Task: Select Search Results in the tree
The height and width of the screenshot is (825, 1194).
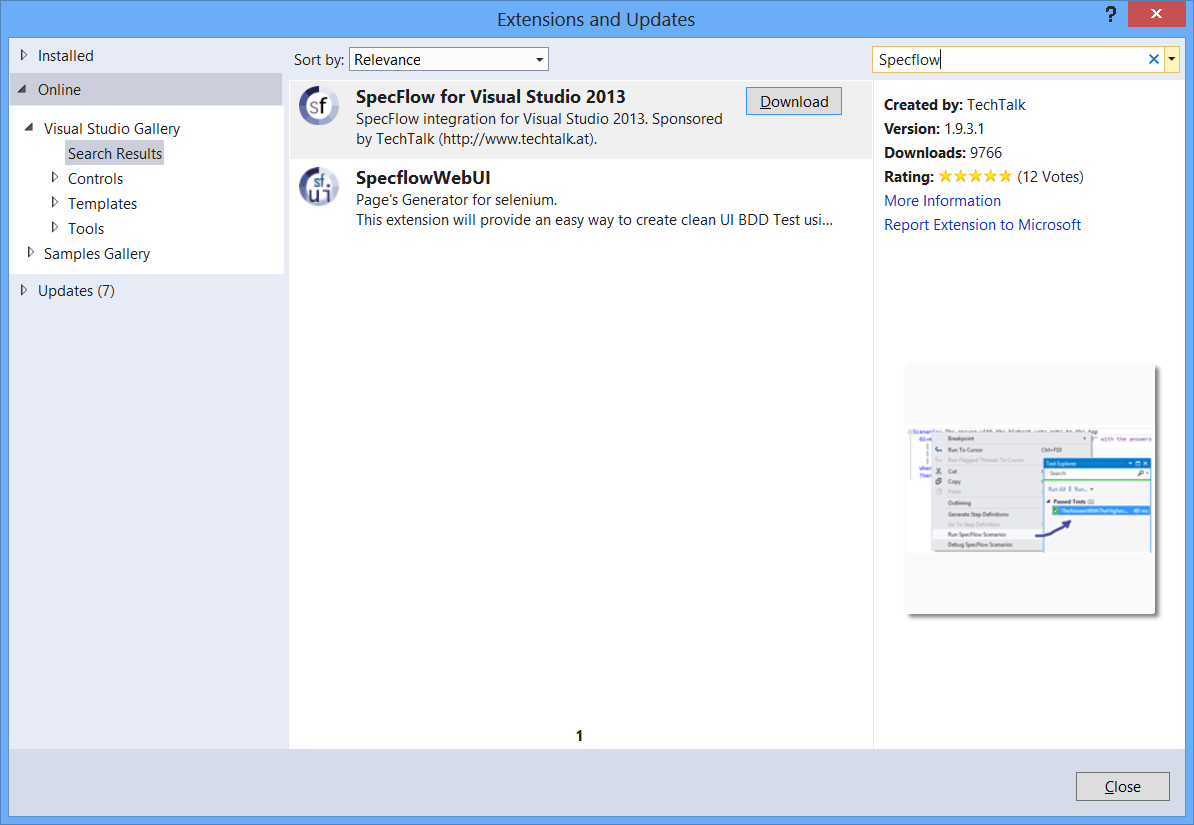Action: pos(115,154)
